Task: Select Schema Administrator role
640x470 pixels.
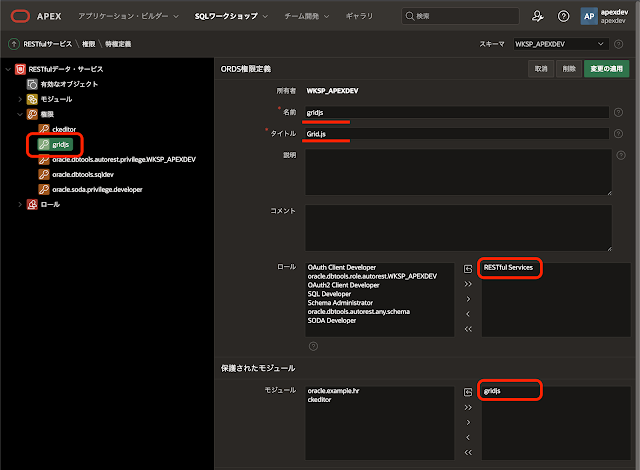Action: point(340,303)
